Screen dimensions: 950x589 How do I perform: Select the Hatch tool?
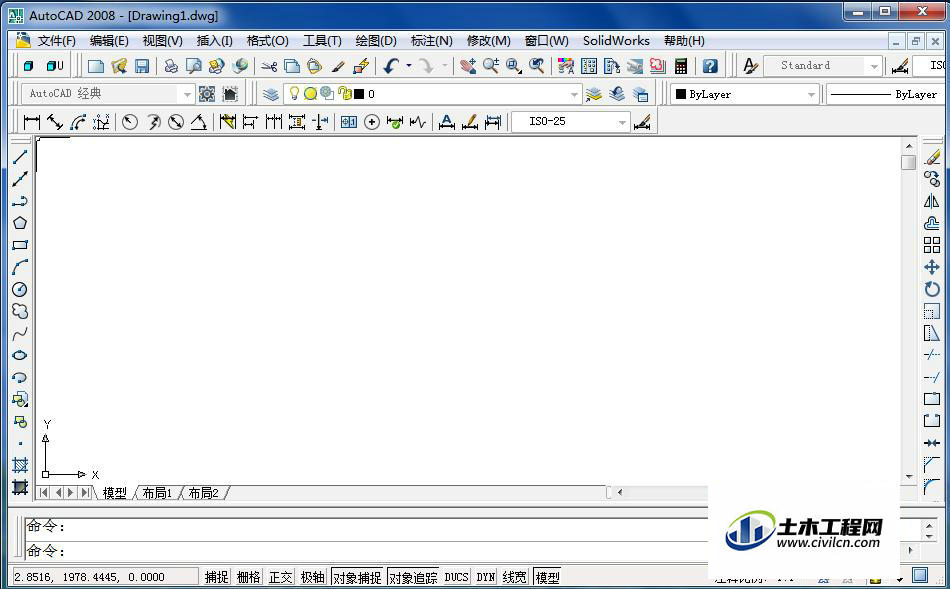(20, 465)
